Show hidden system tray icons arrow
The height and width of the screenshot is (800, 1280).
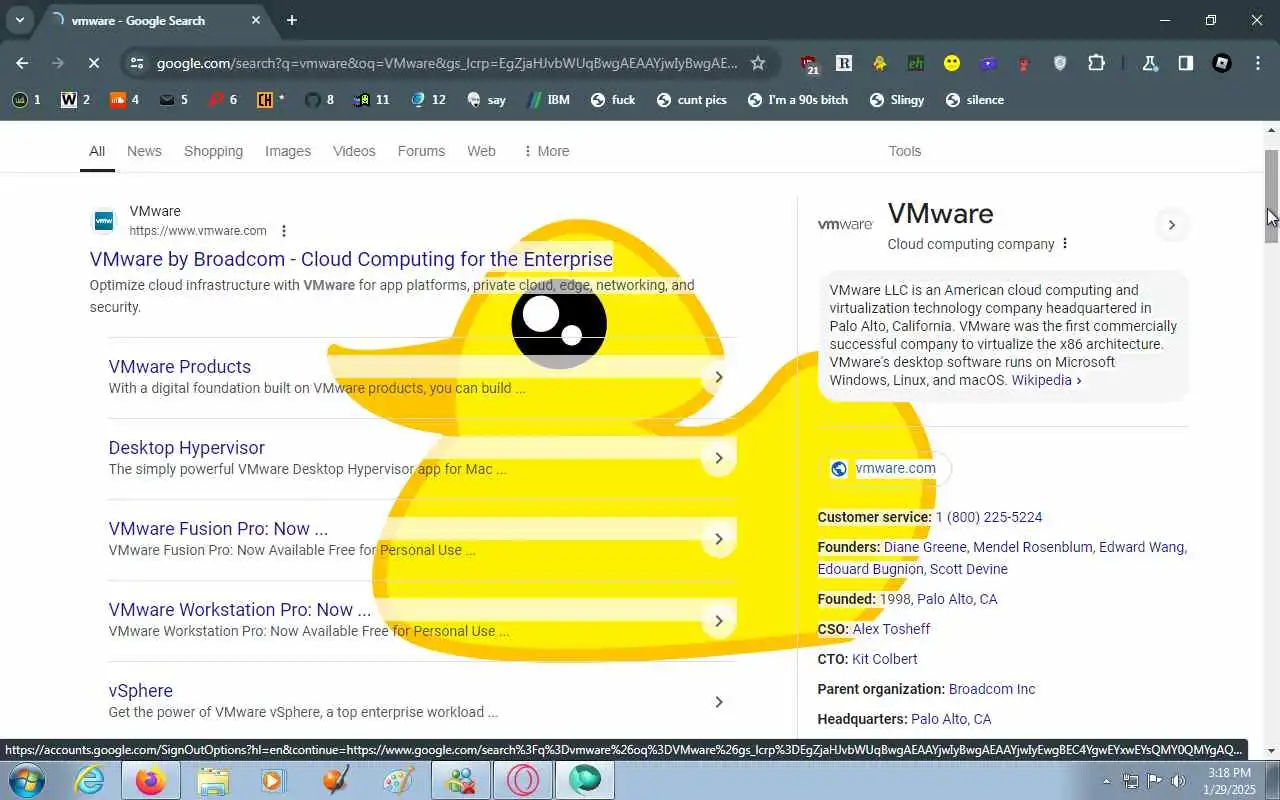1106,781
